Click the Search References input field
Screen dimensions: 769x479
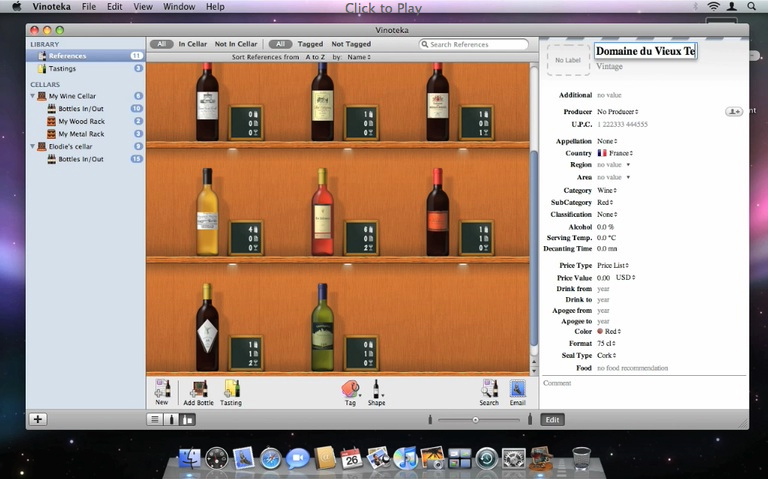pyautogui.click(x=474, y=44)
